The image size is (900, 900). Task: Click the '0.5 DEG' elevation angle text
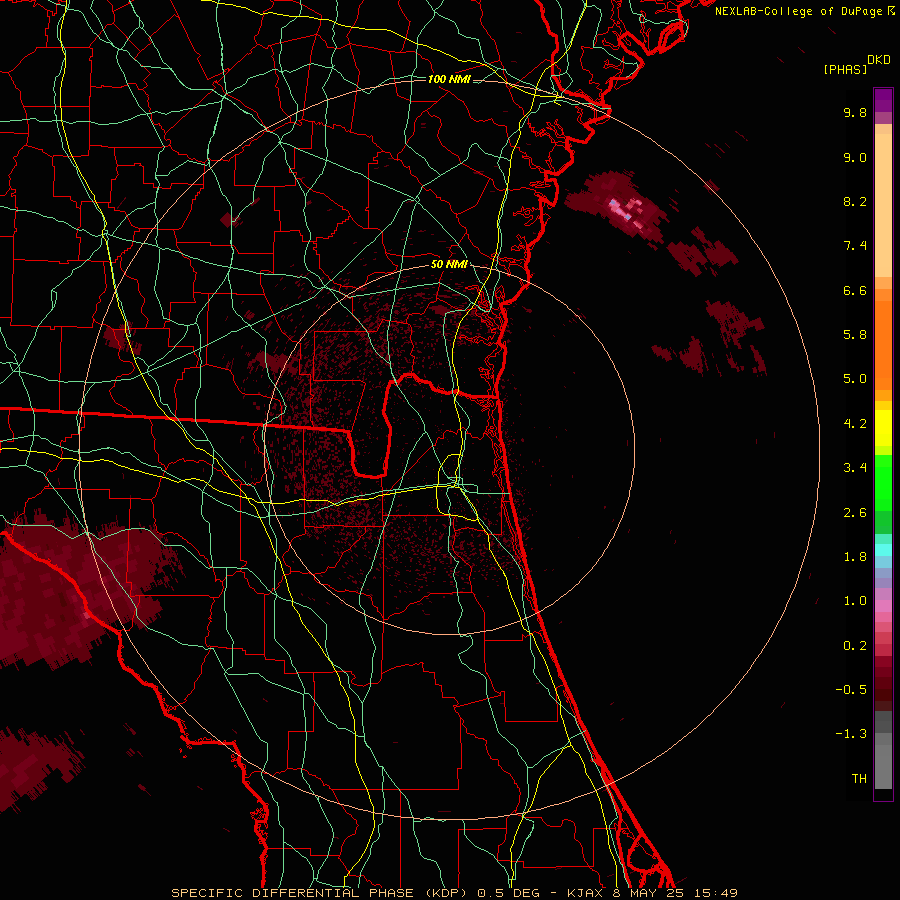coord(510,893)
